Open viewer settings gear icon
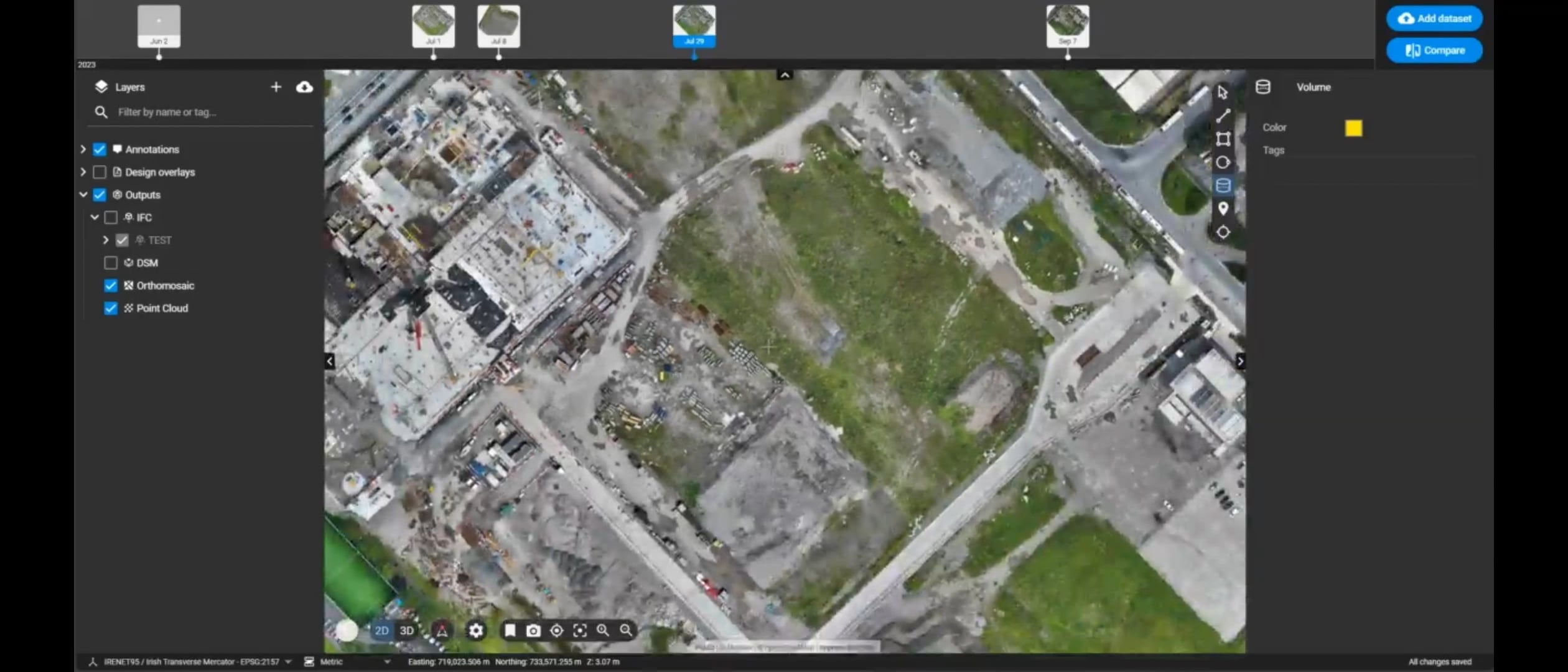Screen dimensions: 1568x672 tap(476, 630)
